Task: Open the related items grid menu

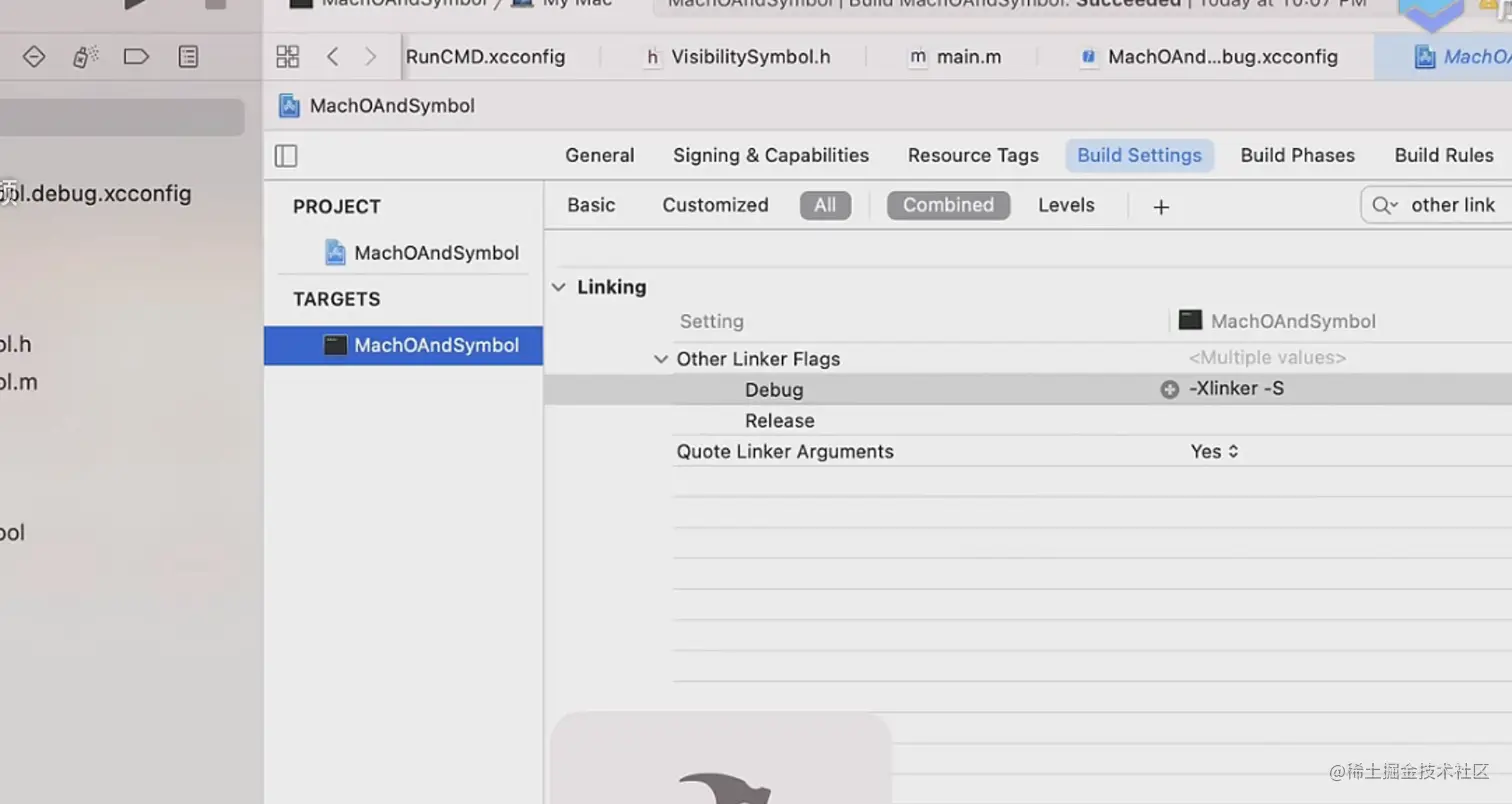Action: (x=288, y=57)
